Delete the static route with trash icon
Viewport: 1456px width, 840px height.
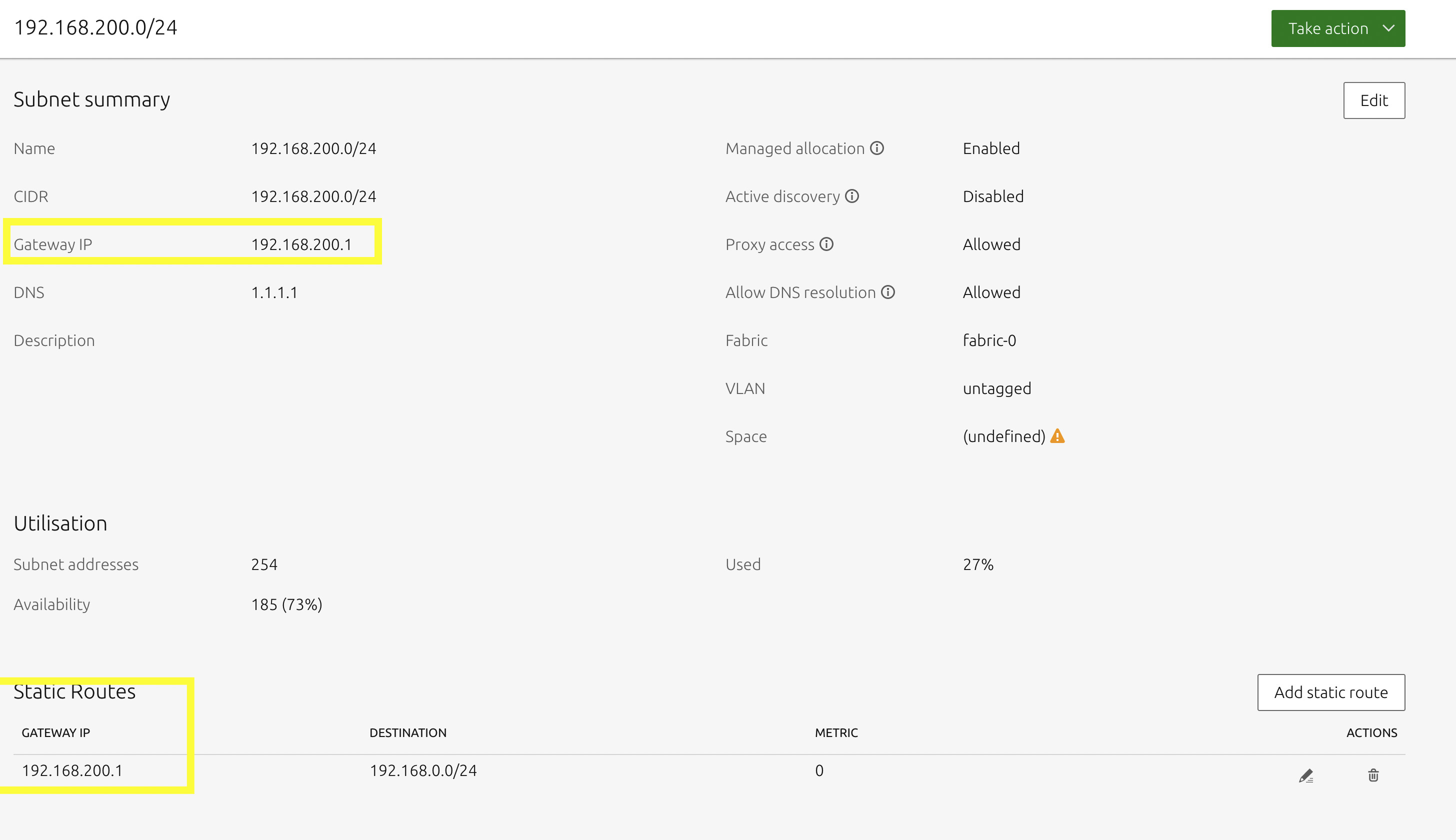[1373, 775]
